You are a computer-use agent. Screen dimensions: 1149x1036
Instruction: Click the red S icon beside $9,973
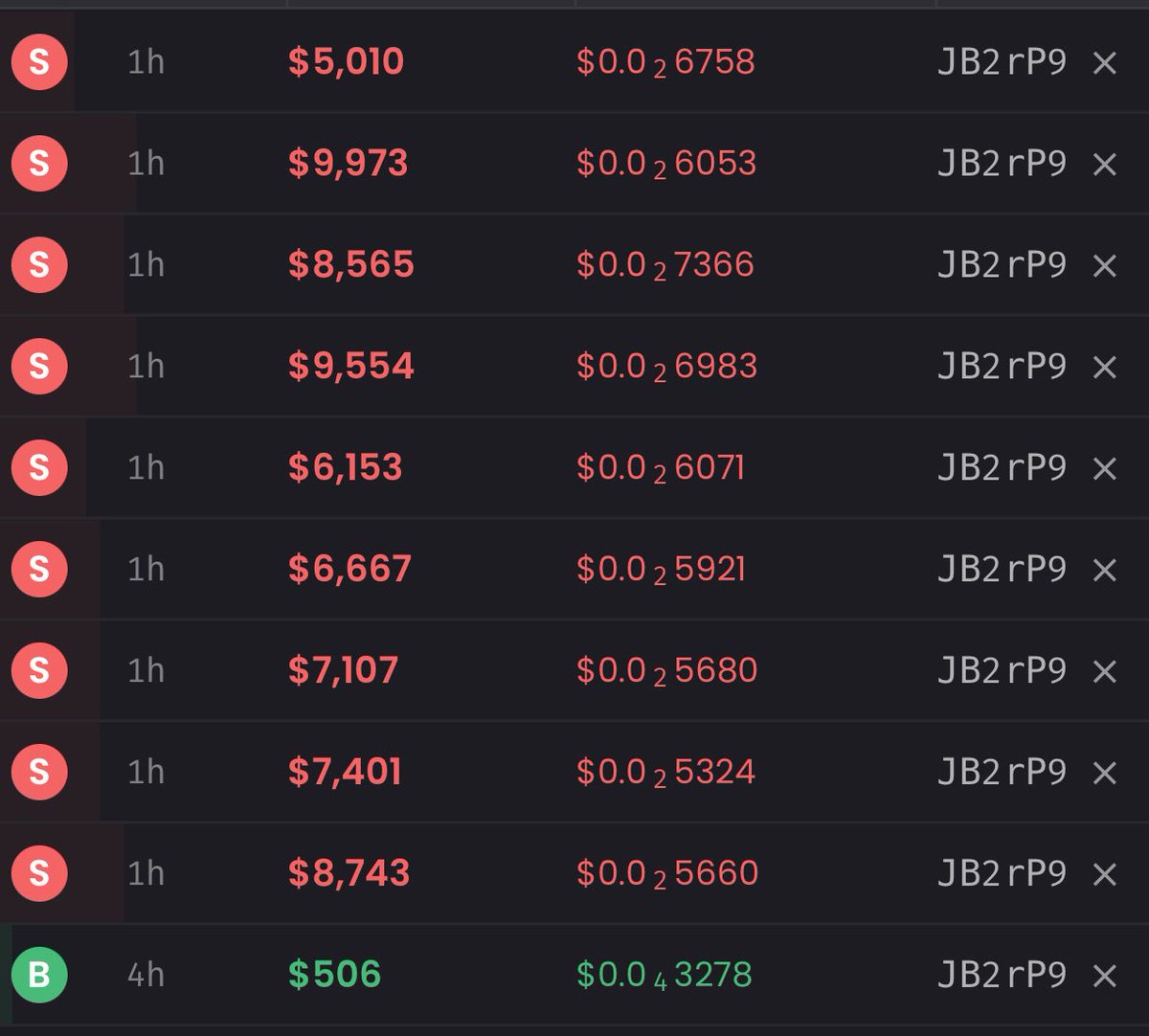pyautogui.click(x=39, y=164)
